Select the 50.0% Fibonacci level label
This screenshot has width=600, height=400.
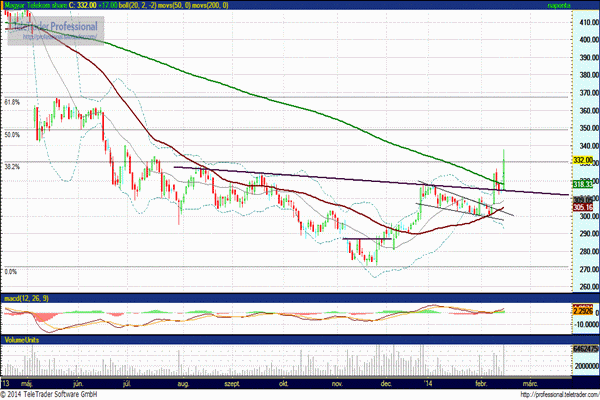(x=12, y=135)
